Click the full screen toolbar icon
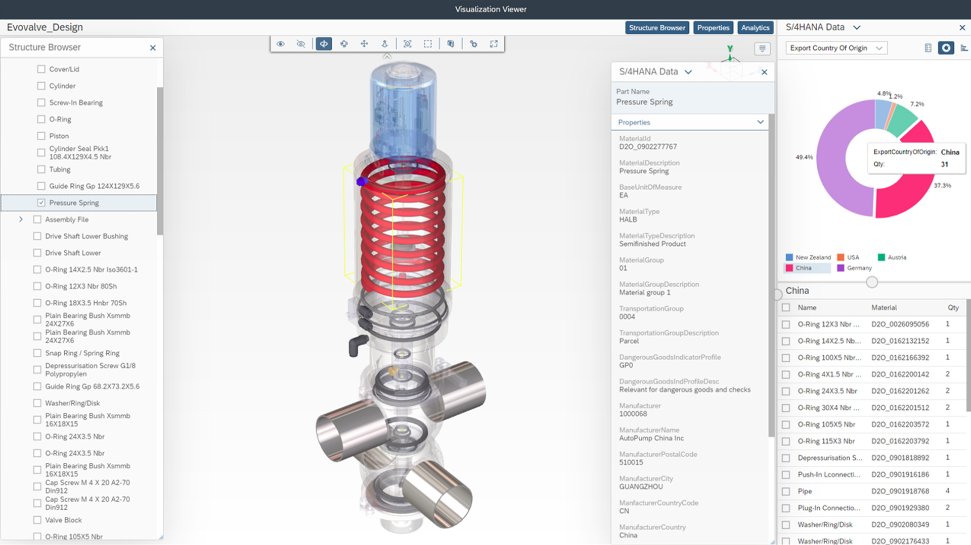Screen dimensions: 971x545 pos(494,44)
